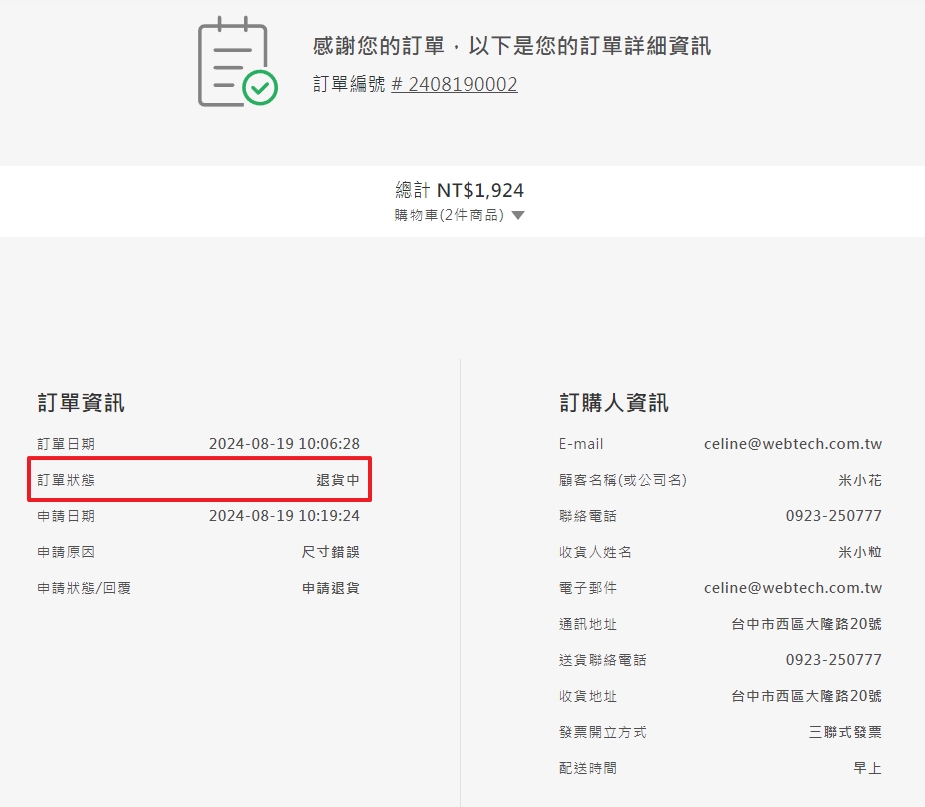Click the email address in the E-mail row
The width and height of the screenshot is (925, 807).
[x=793, y=444]
